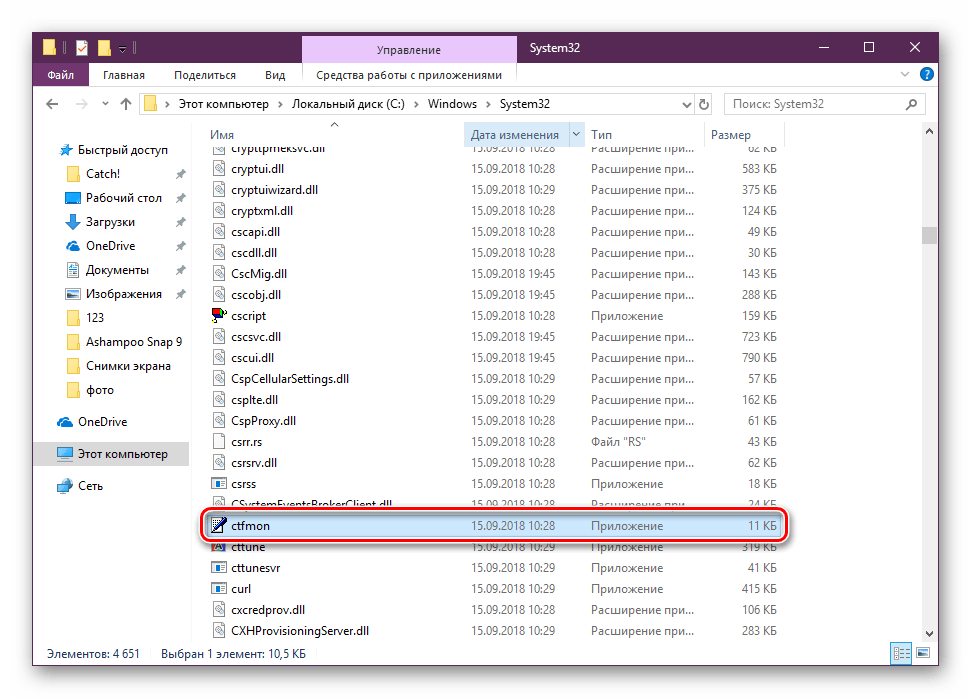
Task: Switch to large icons view
Action: 921,653
